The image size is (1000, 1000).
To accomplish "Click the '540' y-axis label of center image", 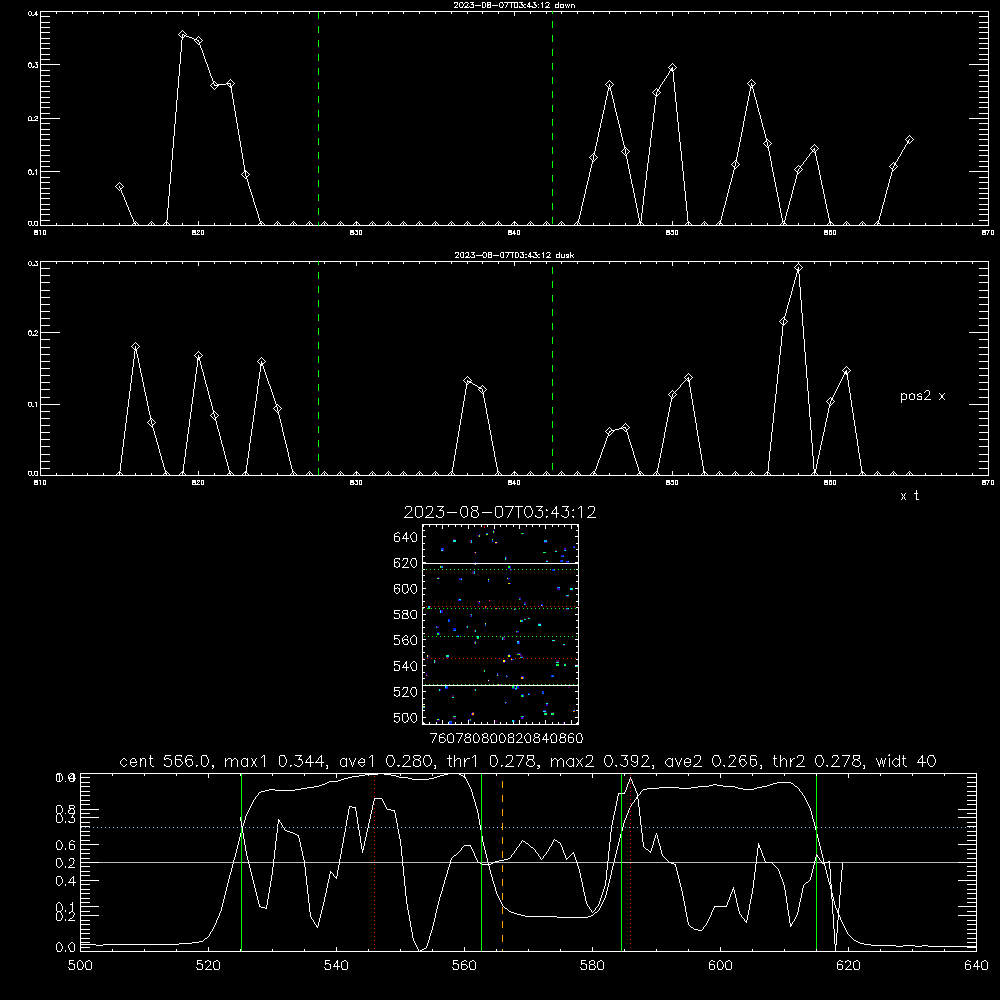I will [x=406, y=666].
